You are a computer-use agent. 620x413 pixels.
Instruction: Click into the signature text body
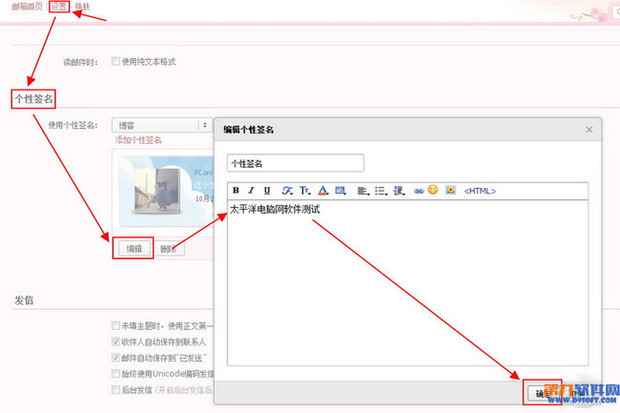pyautogui.click(x=408, y=283)
